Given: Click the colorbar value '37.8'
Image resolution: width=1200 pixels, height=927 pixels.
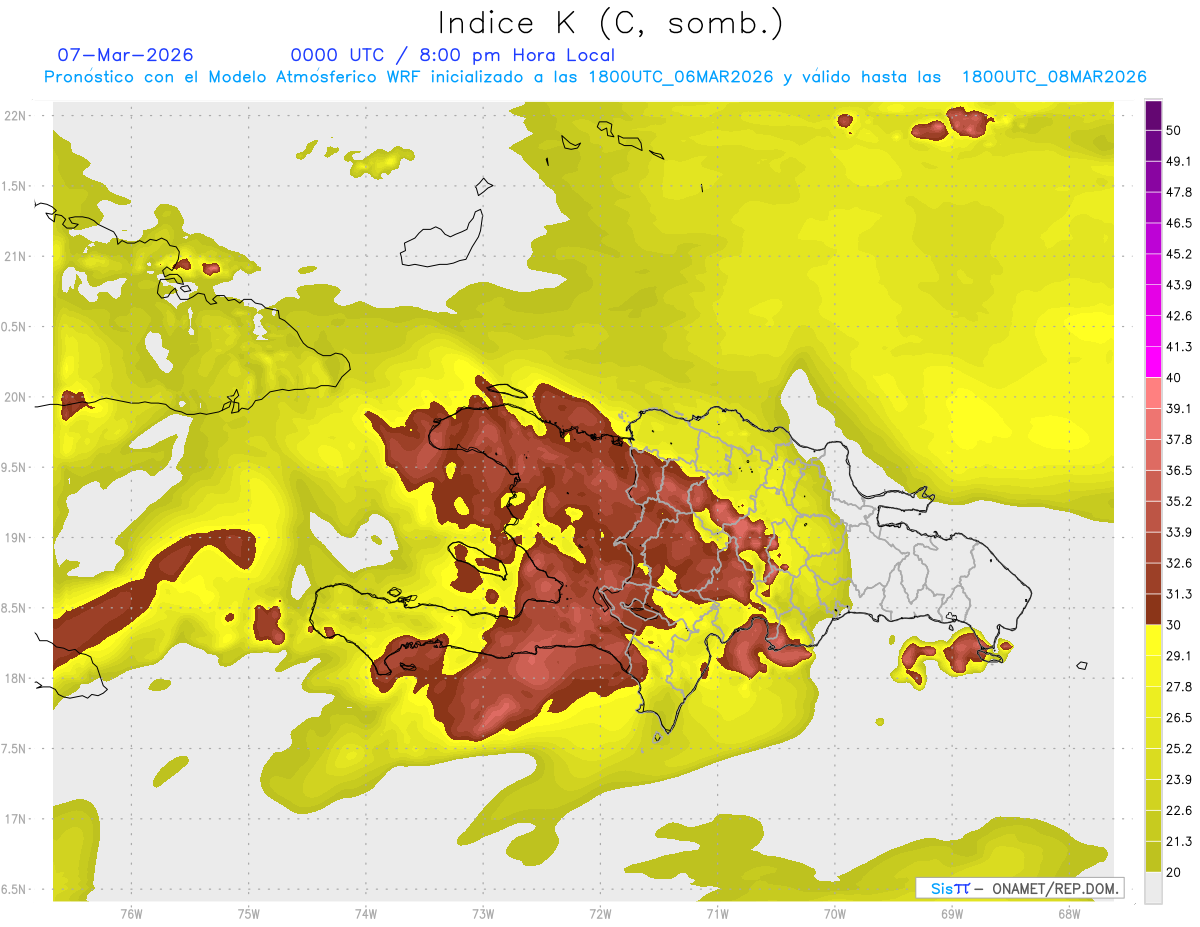Looking at the screenshot, I should (x=1179, y=439).
